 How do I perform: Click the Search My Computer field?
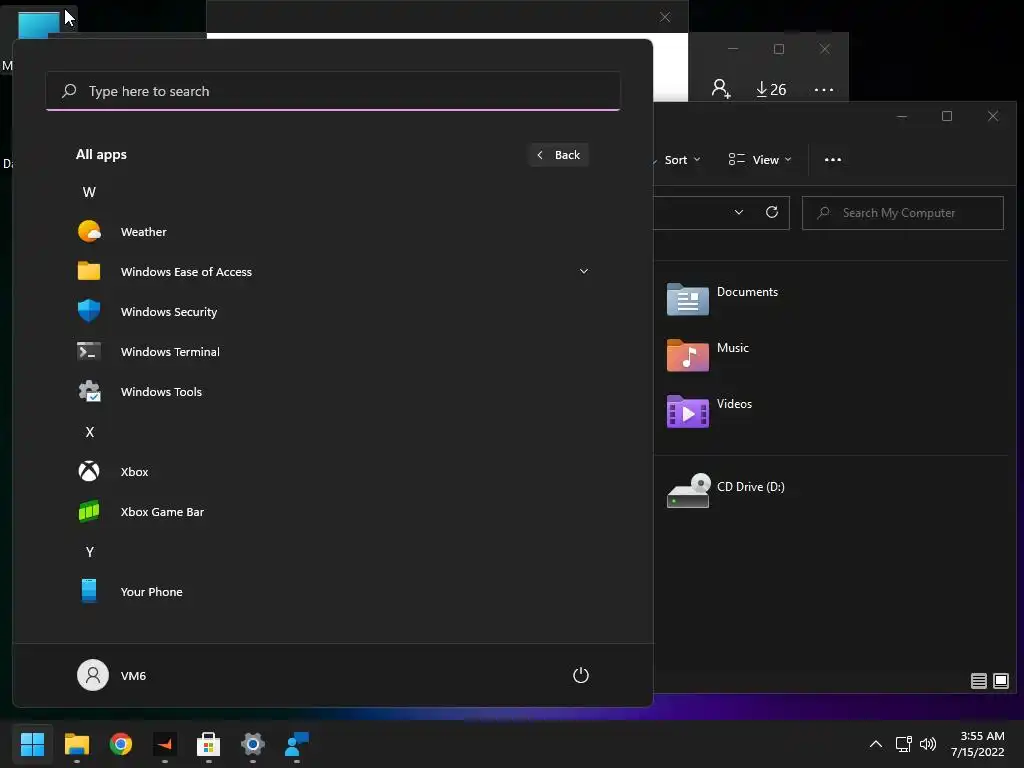(903, 213)
